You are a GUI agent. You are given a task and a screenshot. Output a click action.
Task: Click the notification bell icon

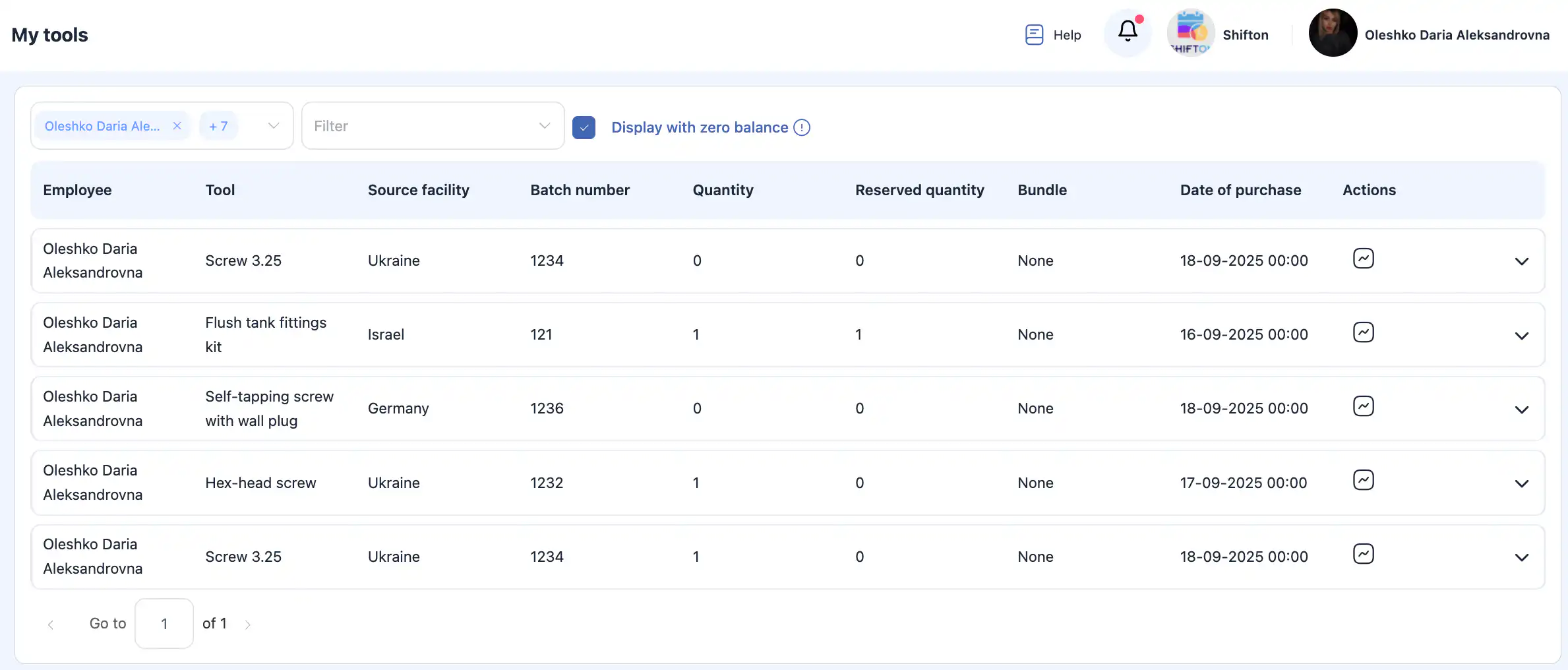coord(1128,32)
